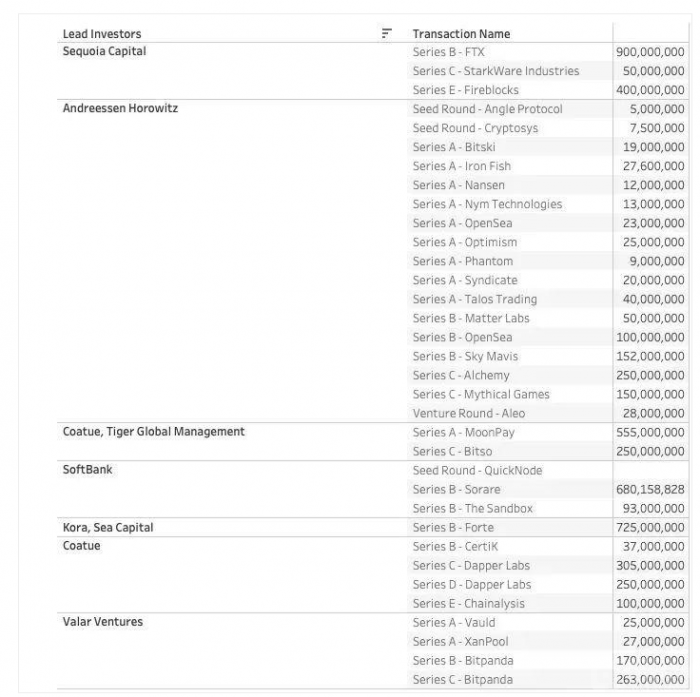Click Series B - Matter Labs
700x697 pixels.
click(471, 318)
